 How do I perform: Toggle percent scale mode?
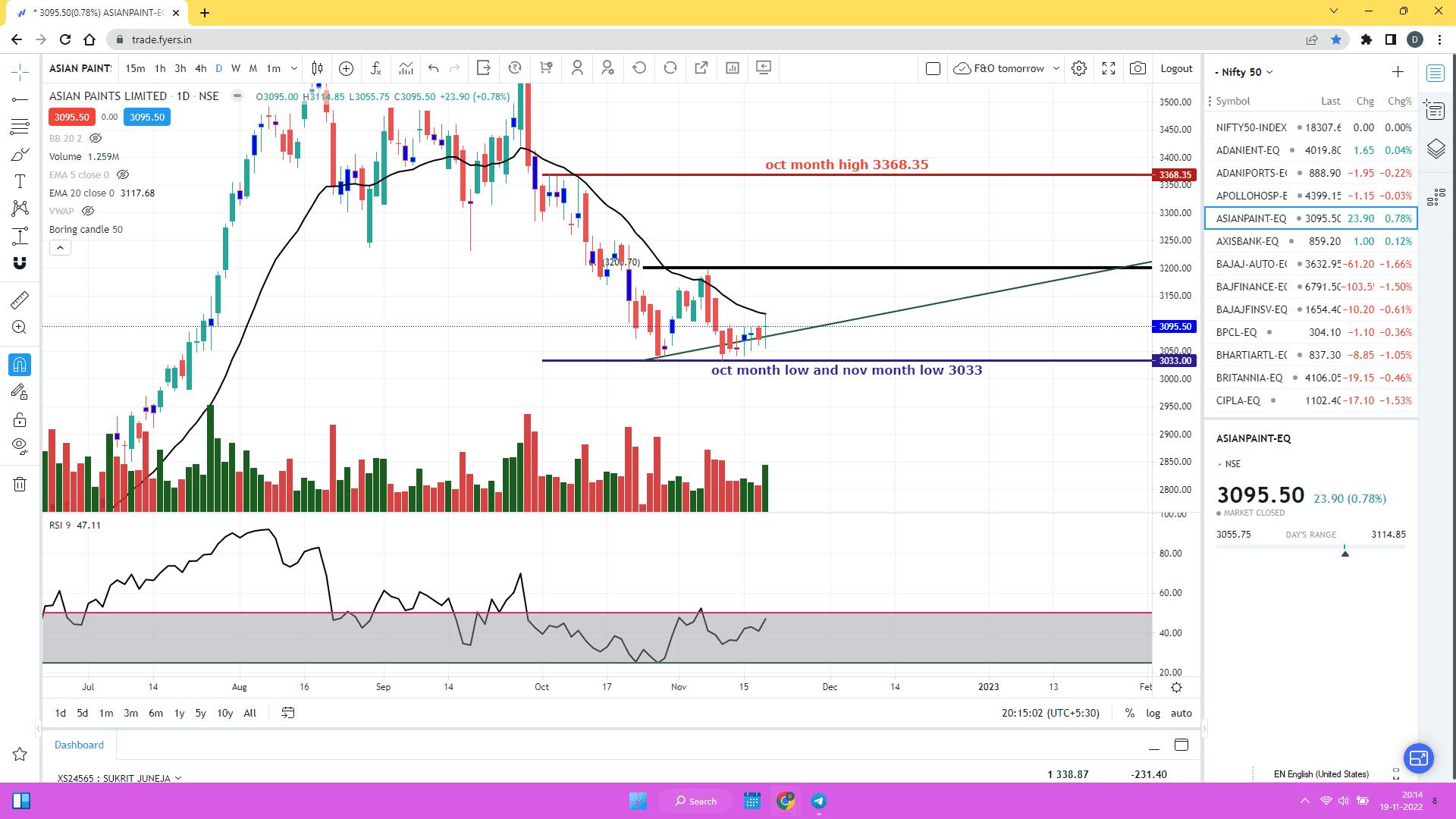click(x=1130, y=713)
